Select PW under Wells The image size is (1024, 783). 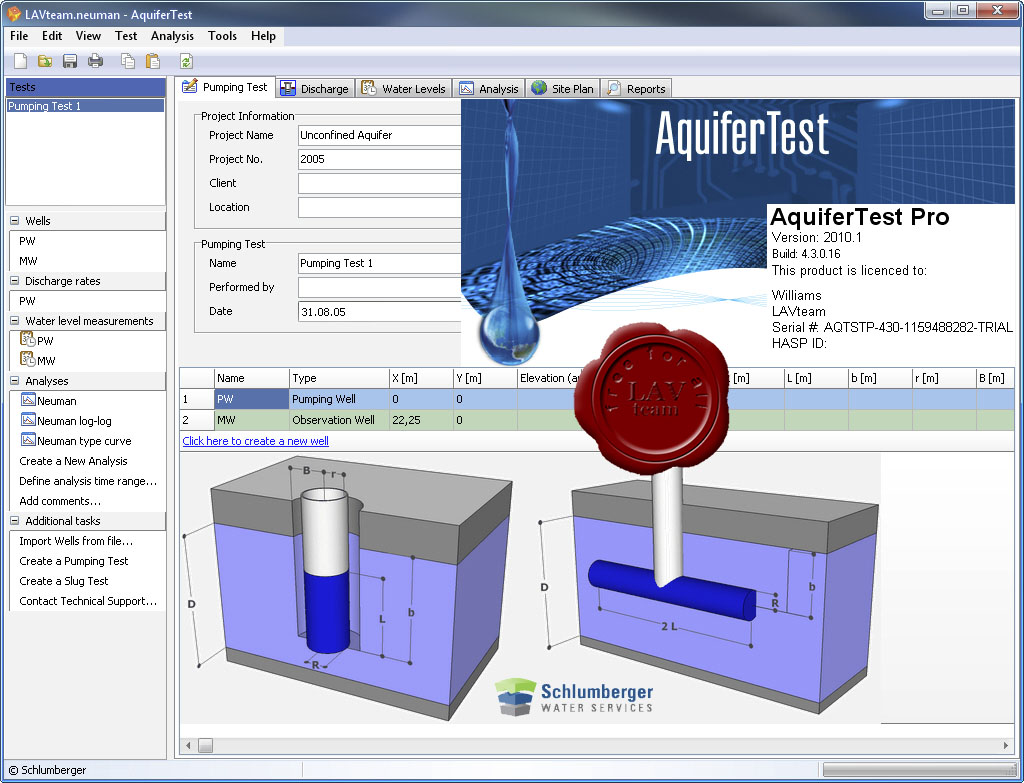pos(27,241)
